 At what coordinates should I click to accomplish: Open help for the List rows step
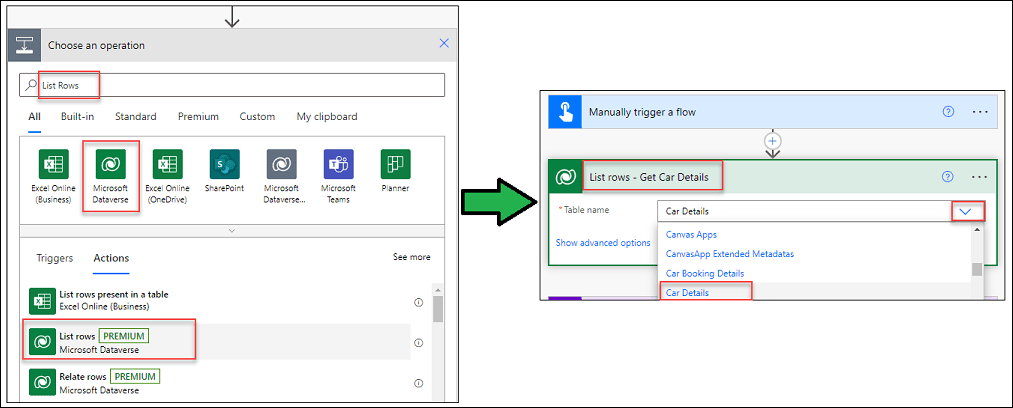pos(948,176)
